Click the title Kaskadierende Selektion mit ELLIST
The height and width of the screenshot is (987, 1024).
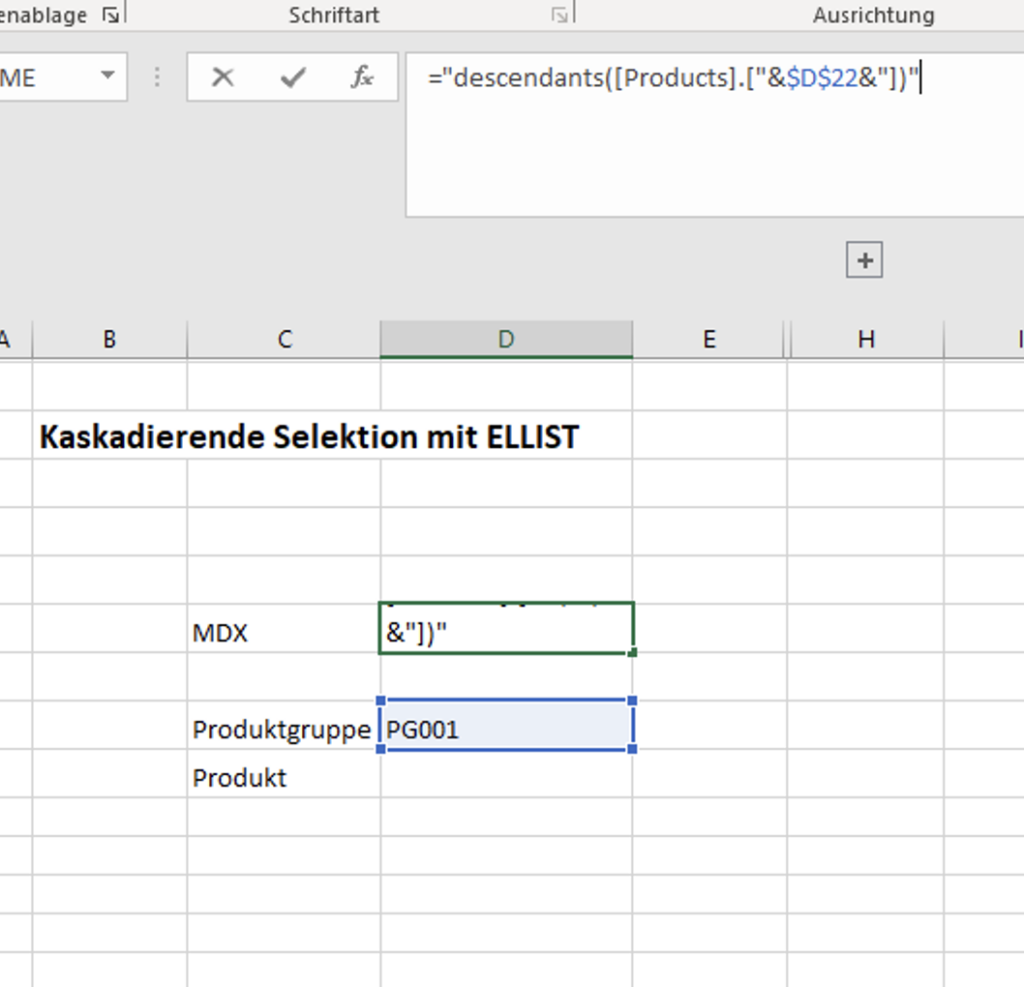(308, 436)
